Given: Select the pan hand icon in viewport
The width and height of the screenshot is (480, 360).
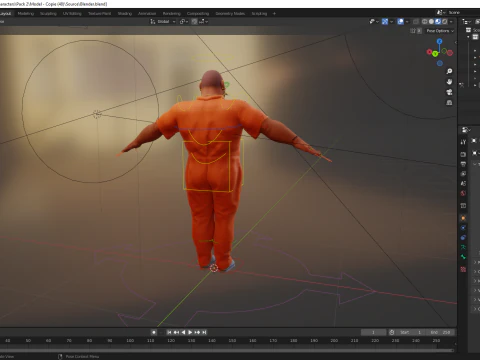Looking at the screenshot, I should pos(449,82).
